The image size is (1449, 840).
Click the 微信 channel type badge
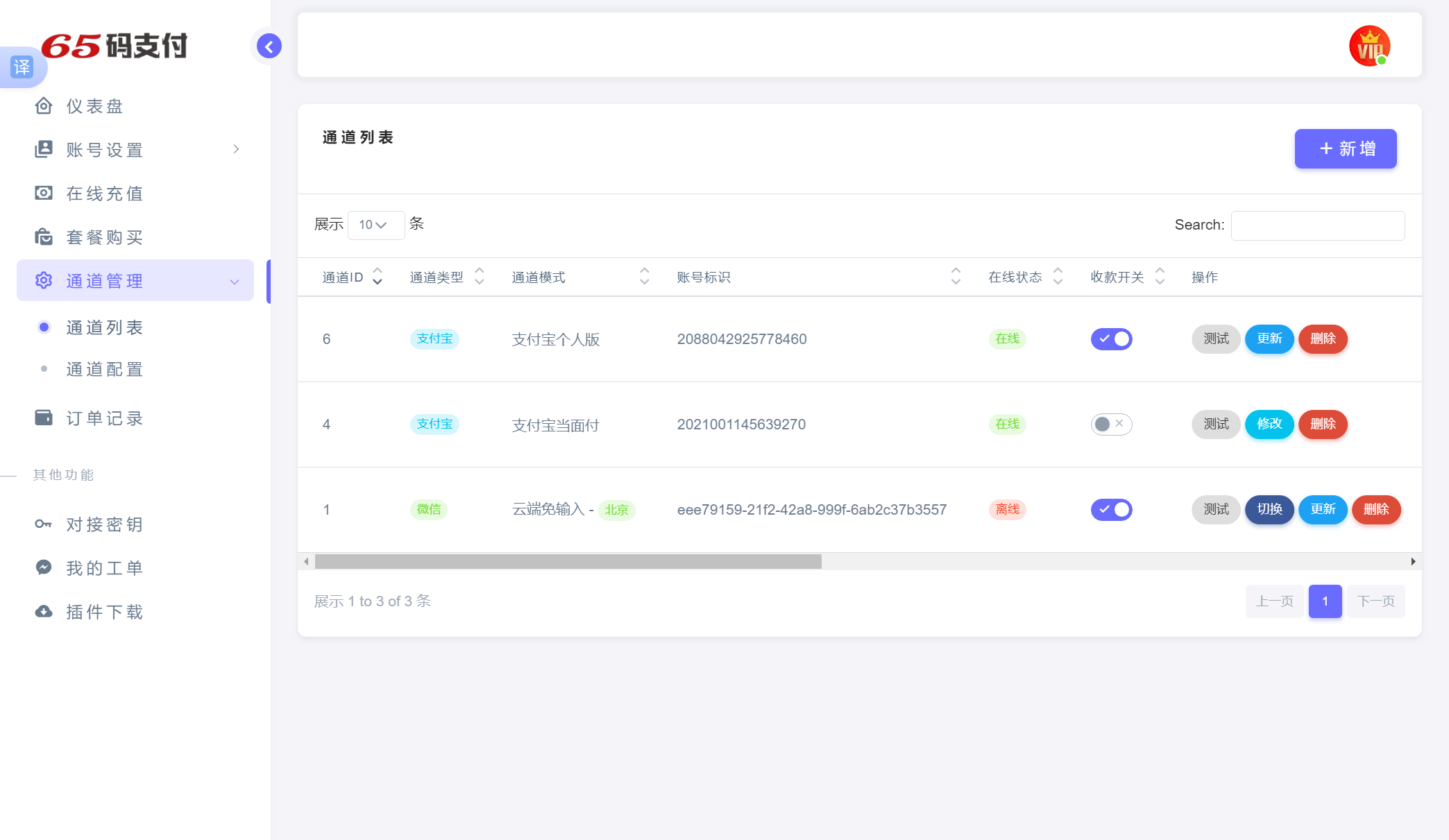[x=429, y=509]
